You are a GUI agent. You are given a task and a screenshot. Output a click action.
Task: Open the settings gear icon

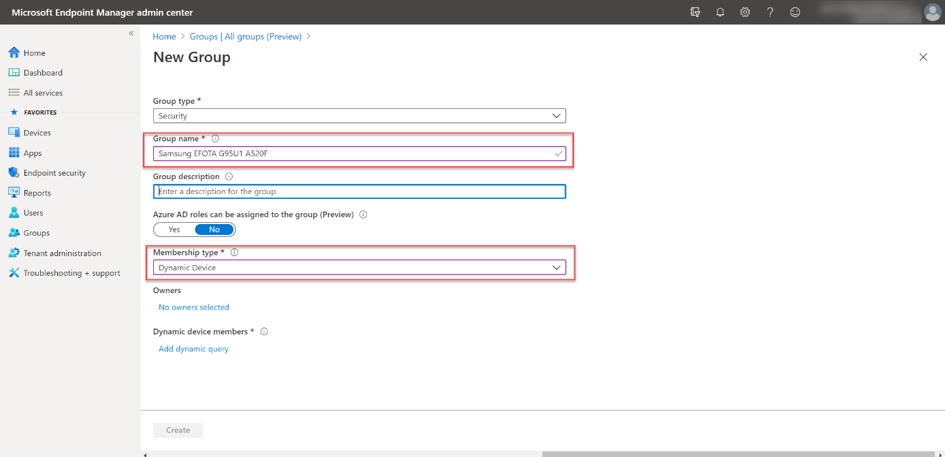pos(745,12)
